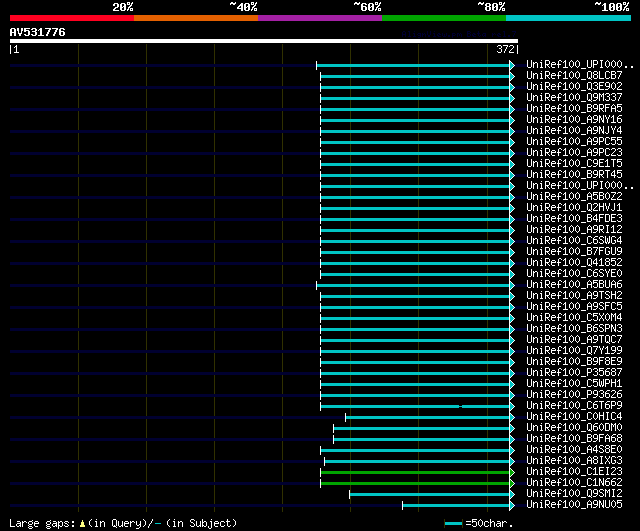Screen dimensions: 640x531
Task: Click the UniRef100_A9RI12 label
Action: [574, 230]
